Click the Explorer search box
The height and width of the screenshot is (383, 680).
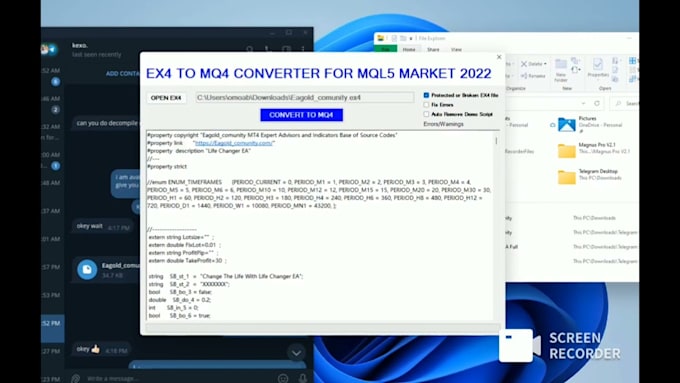coord(624,103)
